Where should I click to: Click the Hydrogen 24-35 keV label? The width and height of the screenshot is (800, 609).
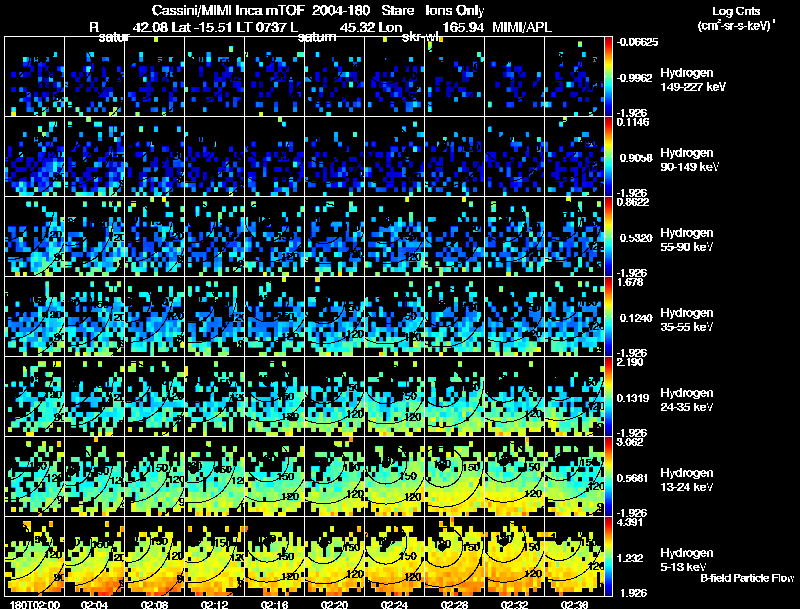[x=686, y=400]
